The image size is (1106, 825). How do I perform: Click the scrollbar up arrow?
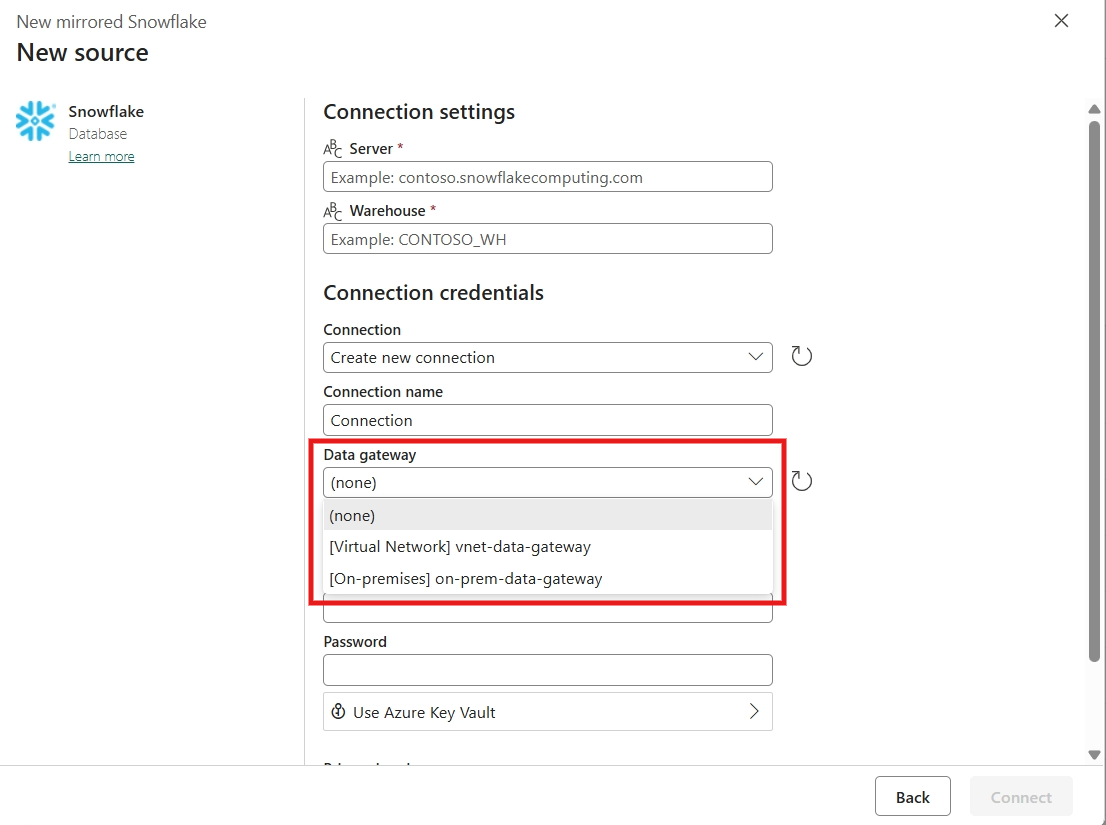[1095, 108]
